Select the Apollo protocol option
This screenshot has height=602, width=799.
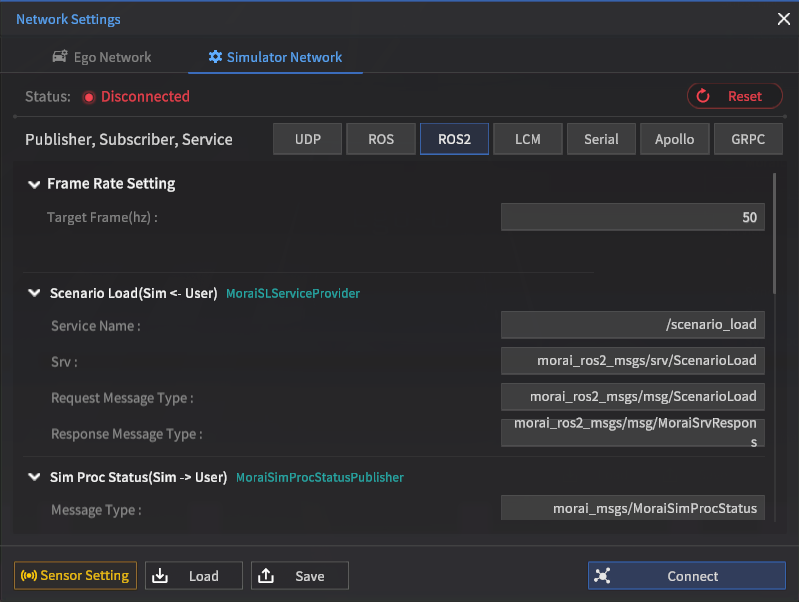675,139
